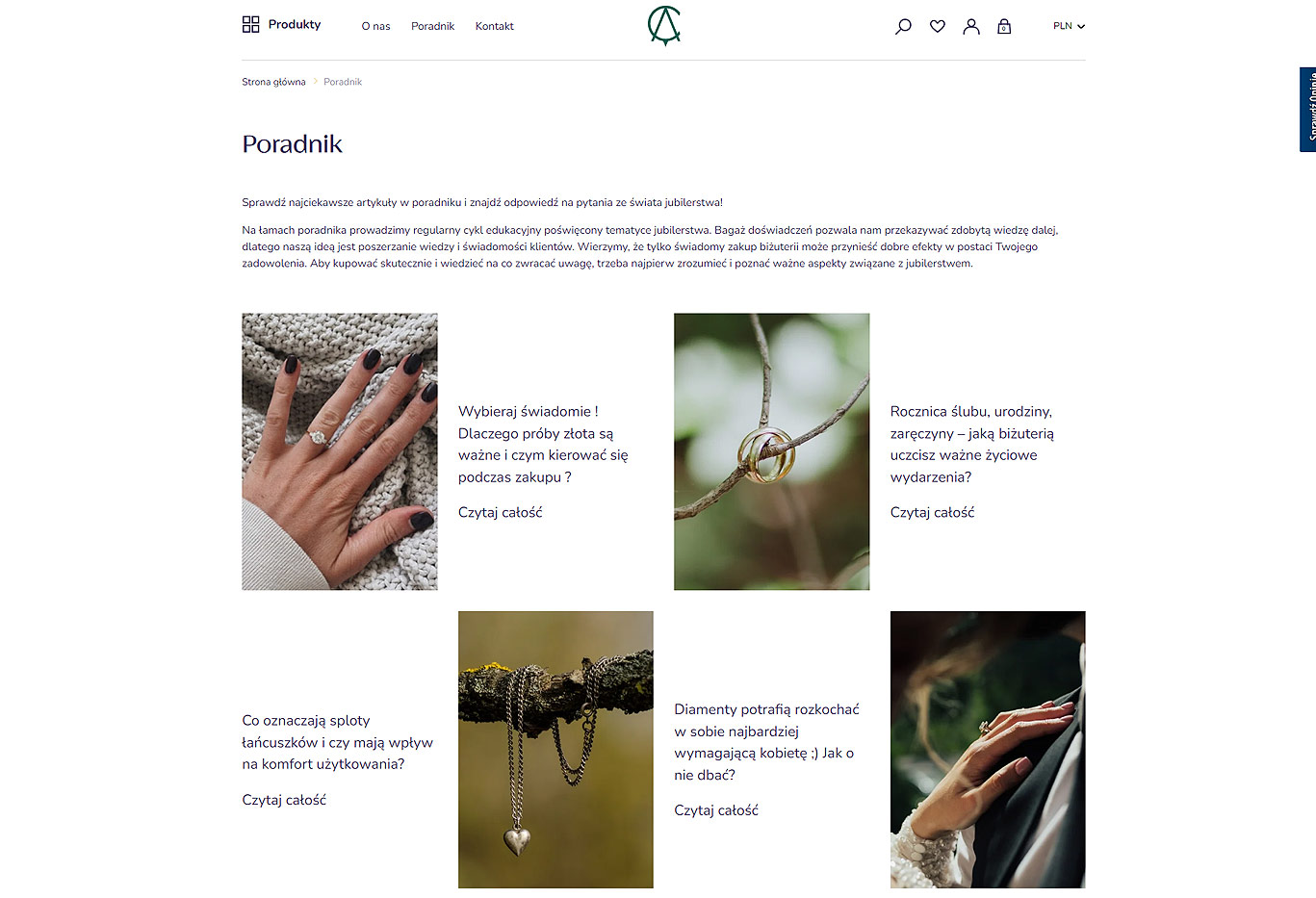Click the Produkty grid icon

pos(250,24)
